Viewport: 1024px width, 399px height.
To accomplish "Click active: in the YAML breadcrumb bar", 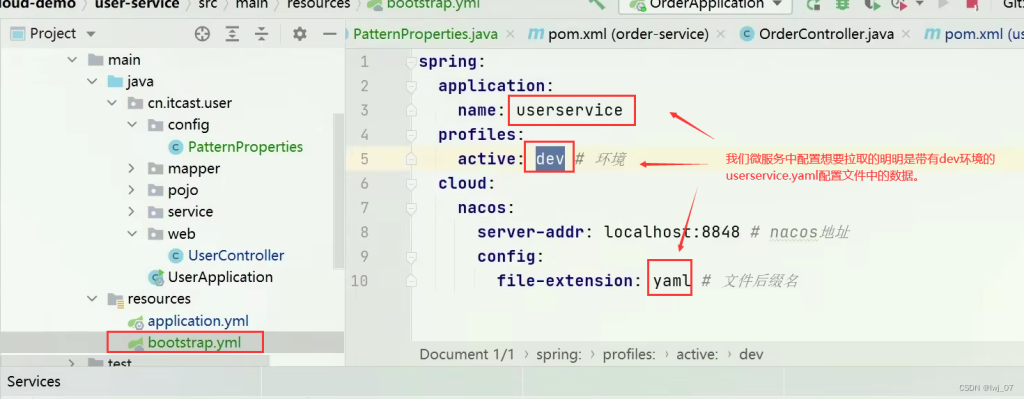I will click(697, 355).
